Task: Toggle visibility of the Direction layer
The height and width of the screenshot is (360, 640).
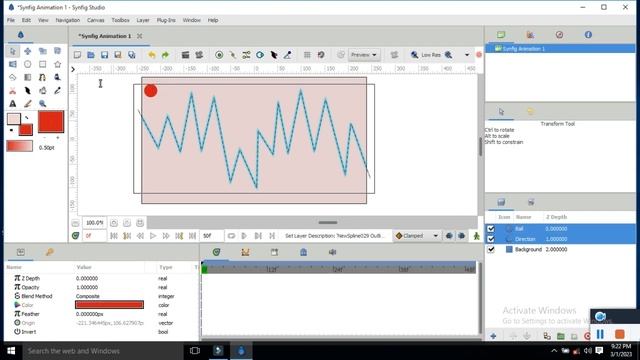Action: coord(491,239)
